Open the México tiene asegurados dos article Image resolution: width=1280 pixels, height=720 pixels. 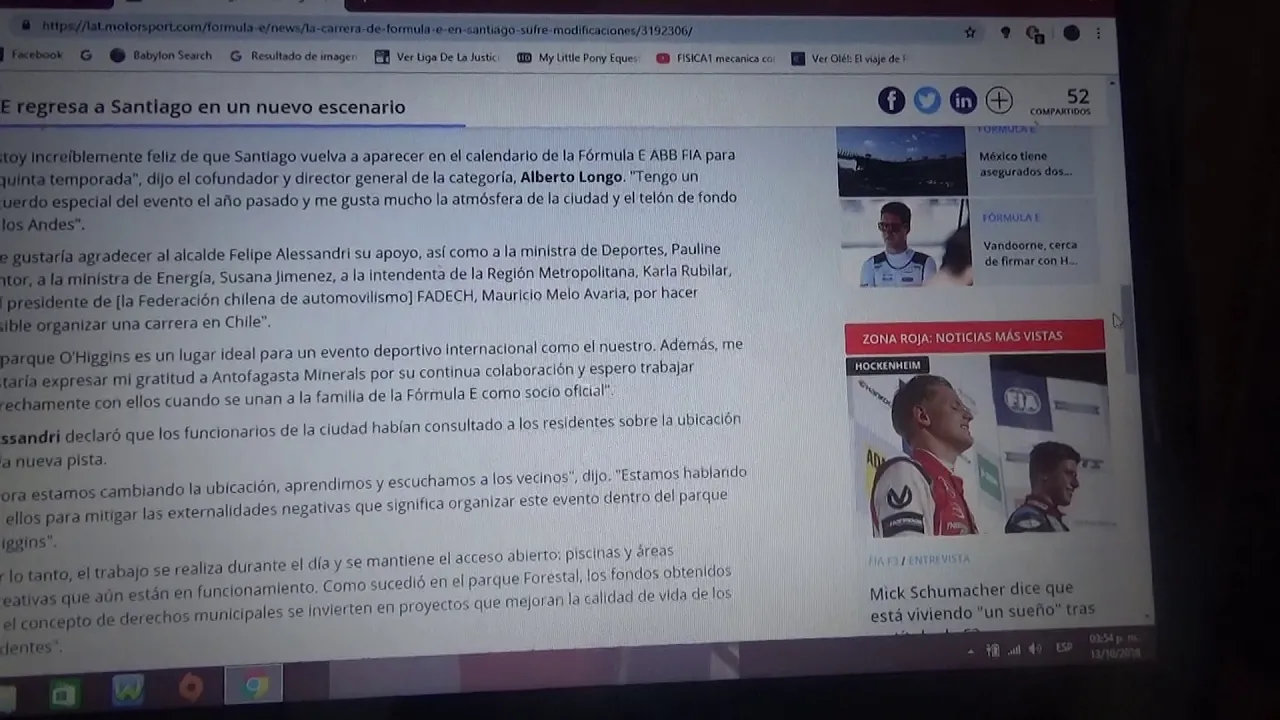tap(1025, 163)
